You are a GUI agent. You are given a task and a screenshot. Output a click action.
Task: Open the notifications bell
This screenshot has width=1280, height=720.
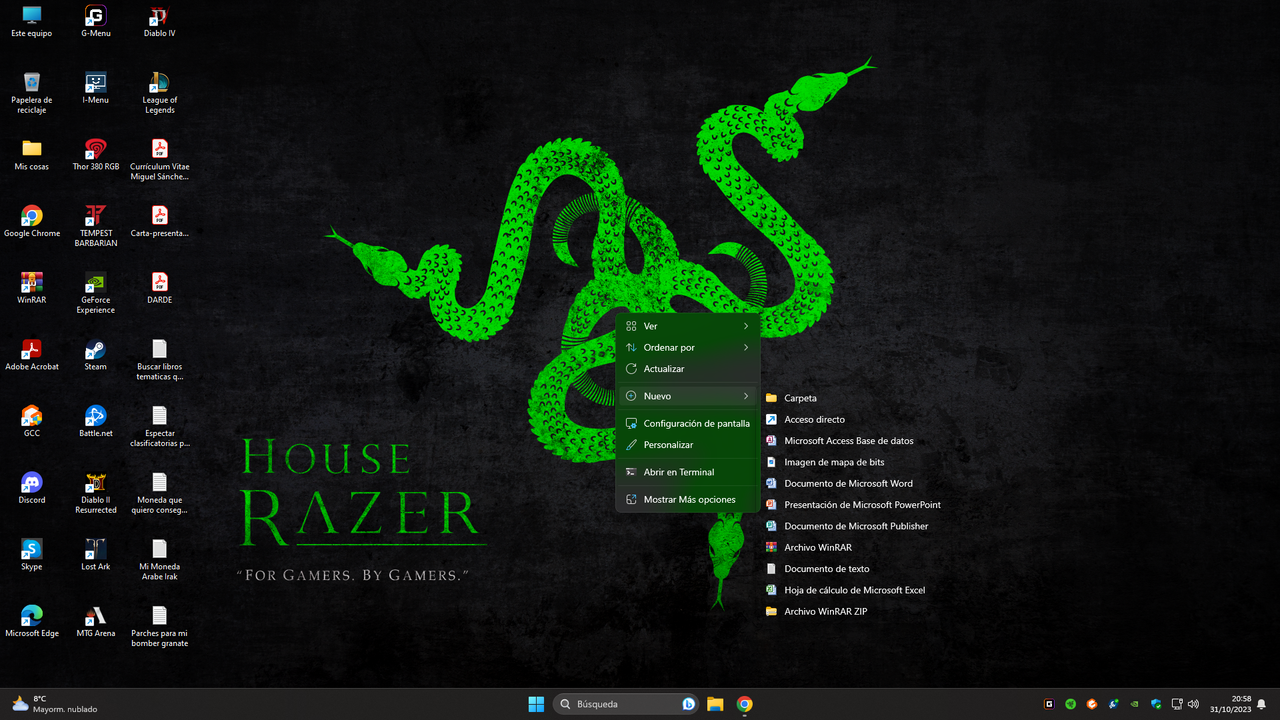[1261, 704]
